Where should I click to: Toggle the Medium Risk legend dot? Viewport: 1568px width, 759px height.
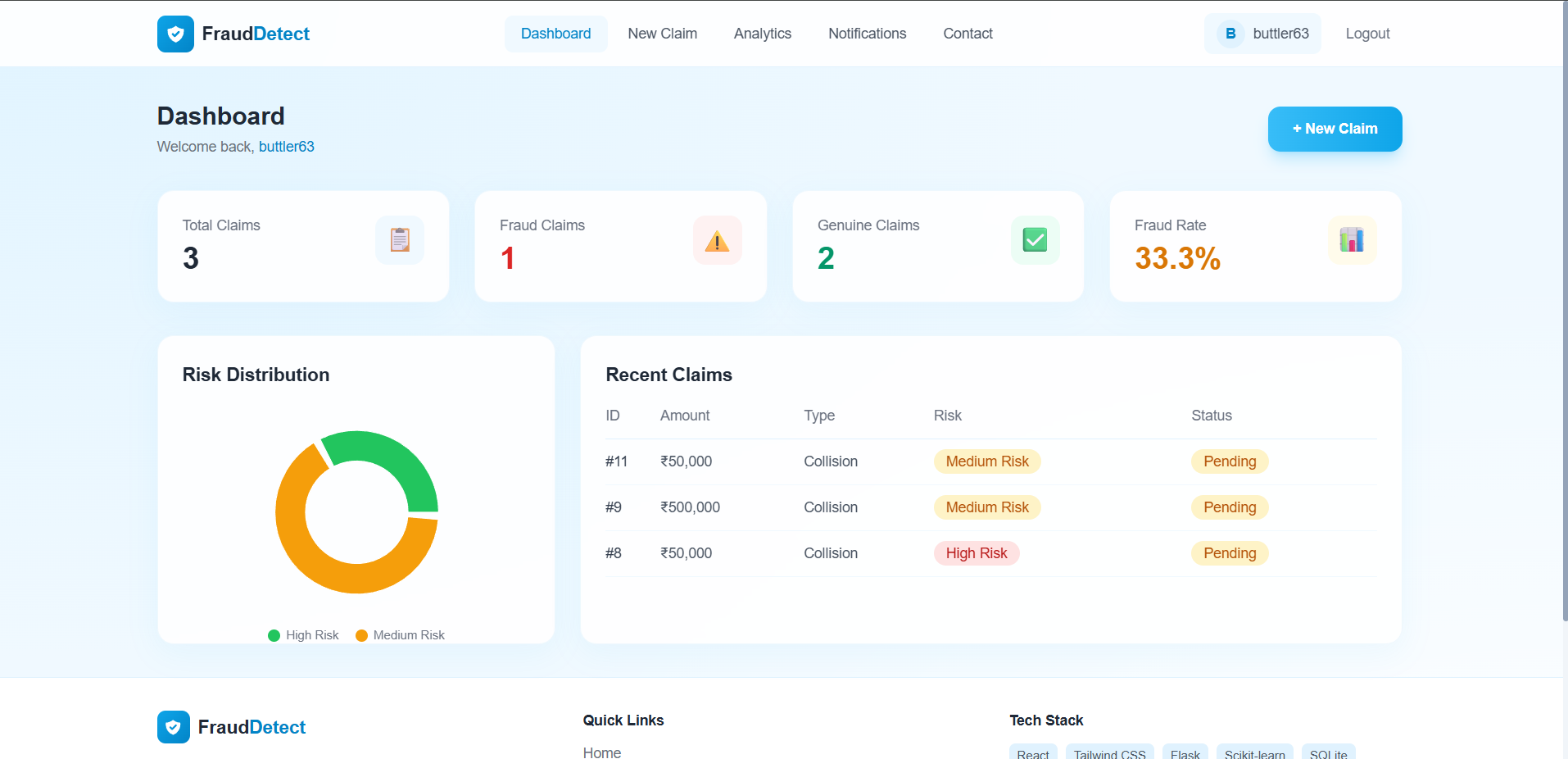[x=361, y=635]
